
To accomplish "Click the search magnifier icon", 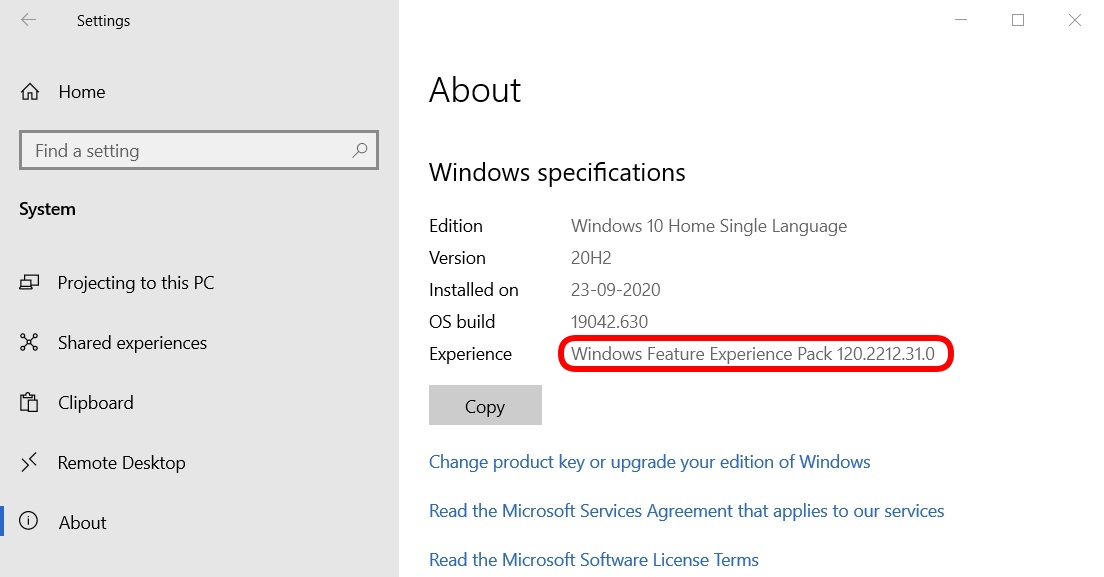I will pyautogui.click(x=360, y=149).
